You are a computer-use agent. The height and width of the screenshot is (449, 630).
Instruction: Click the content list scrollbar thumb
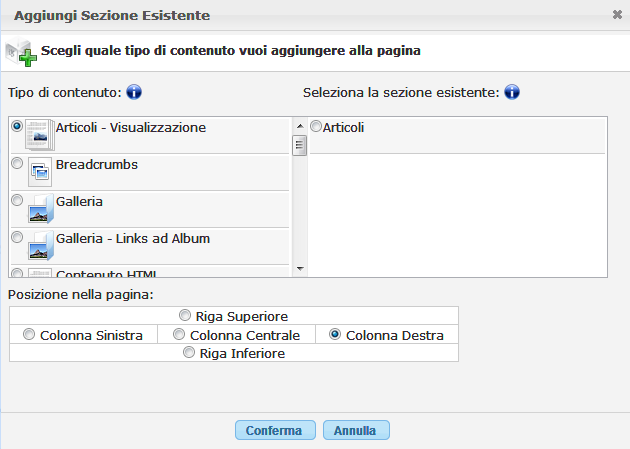[x=299, y=146]
